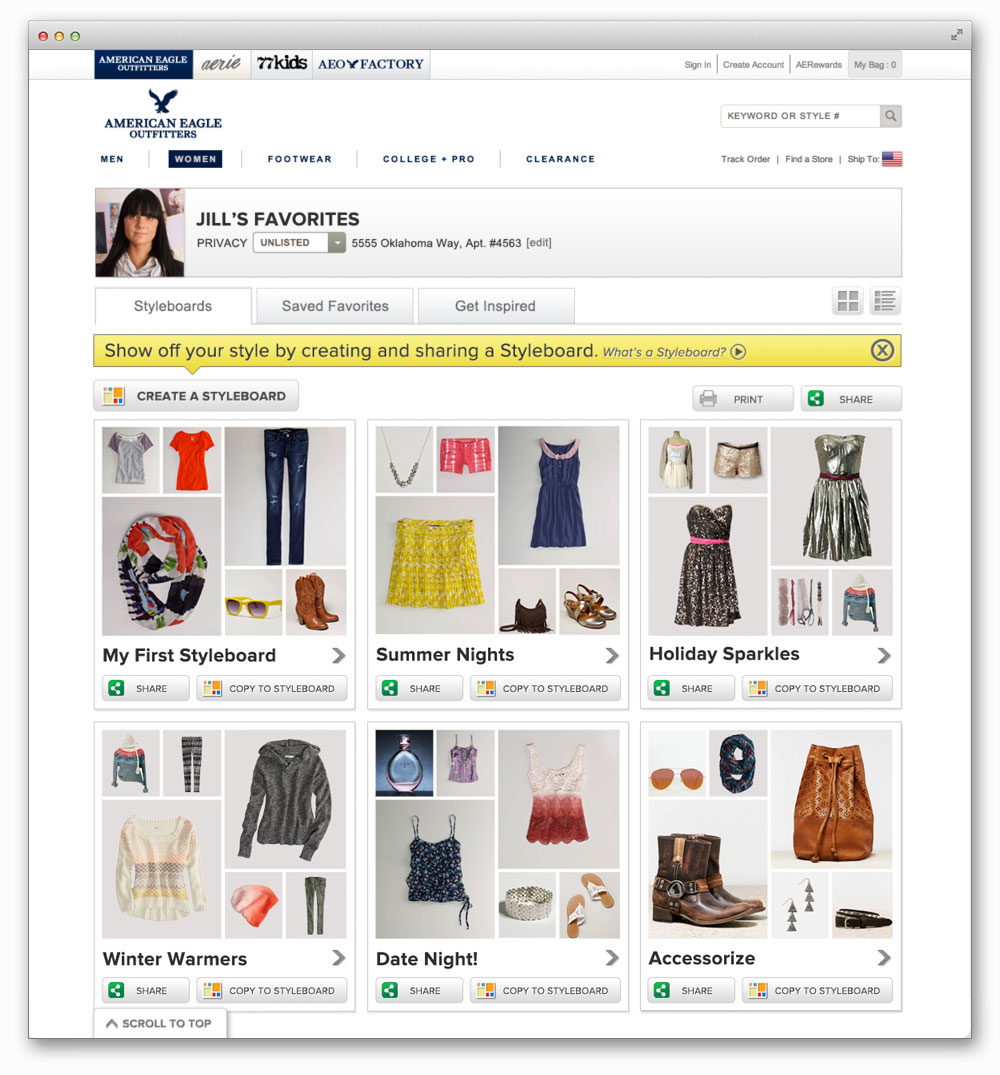
Task: Expand Holiday Sparkles styleboard arrow
Action: (x=884, y=655)
